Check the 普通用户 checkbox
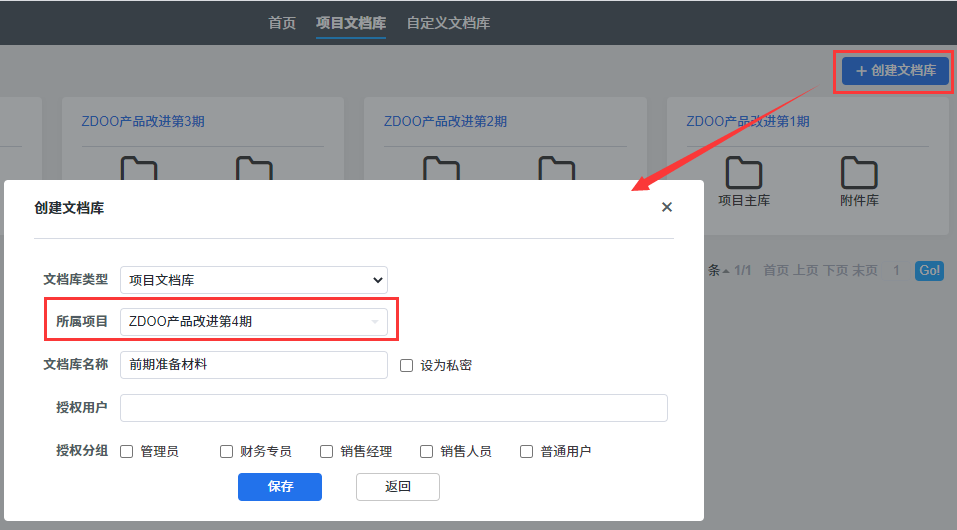Viewport: 957px width, 530px height. click(527, 452)
